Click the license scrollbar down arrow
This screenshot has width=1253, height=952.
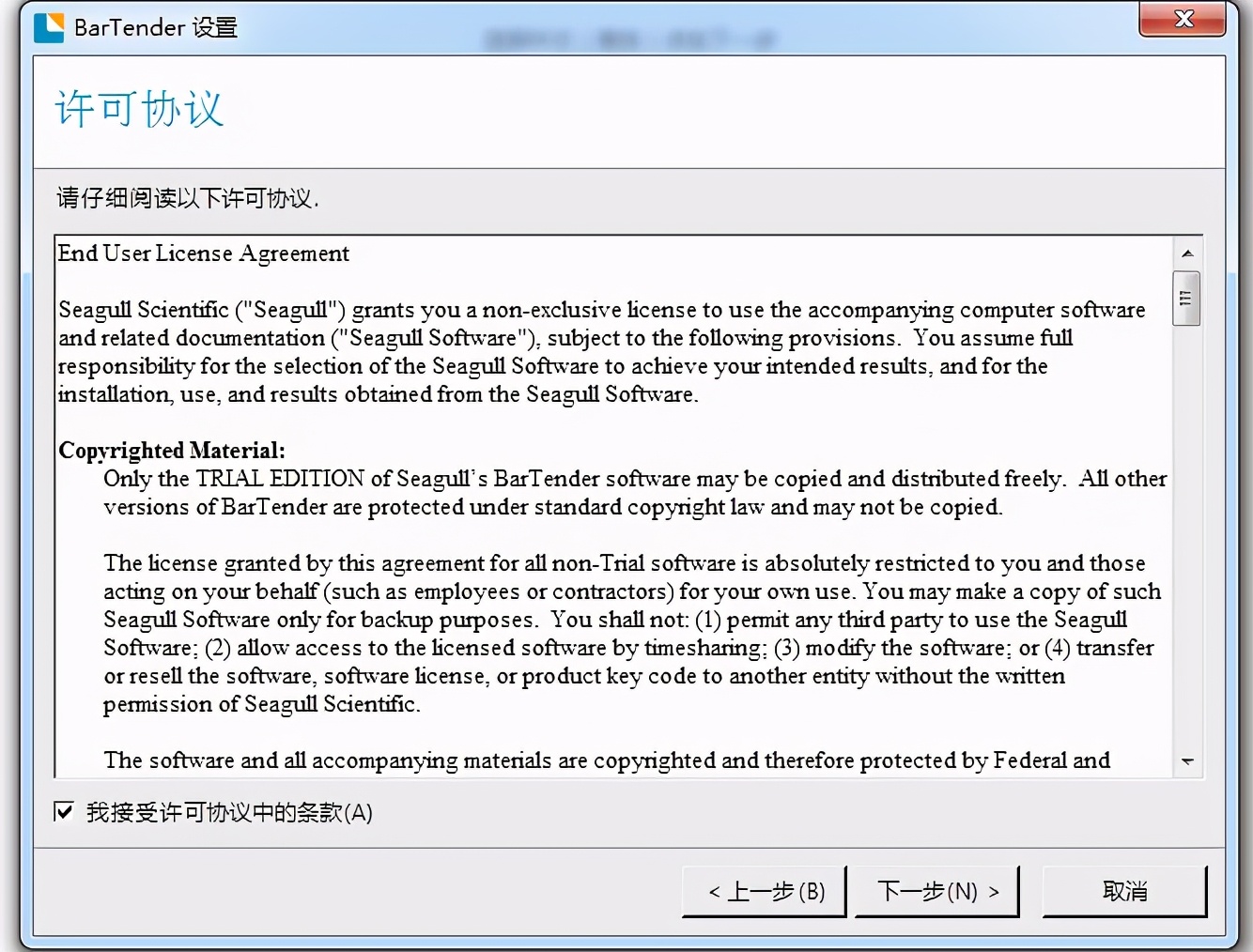[x=1187, y=761]
